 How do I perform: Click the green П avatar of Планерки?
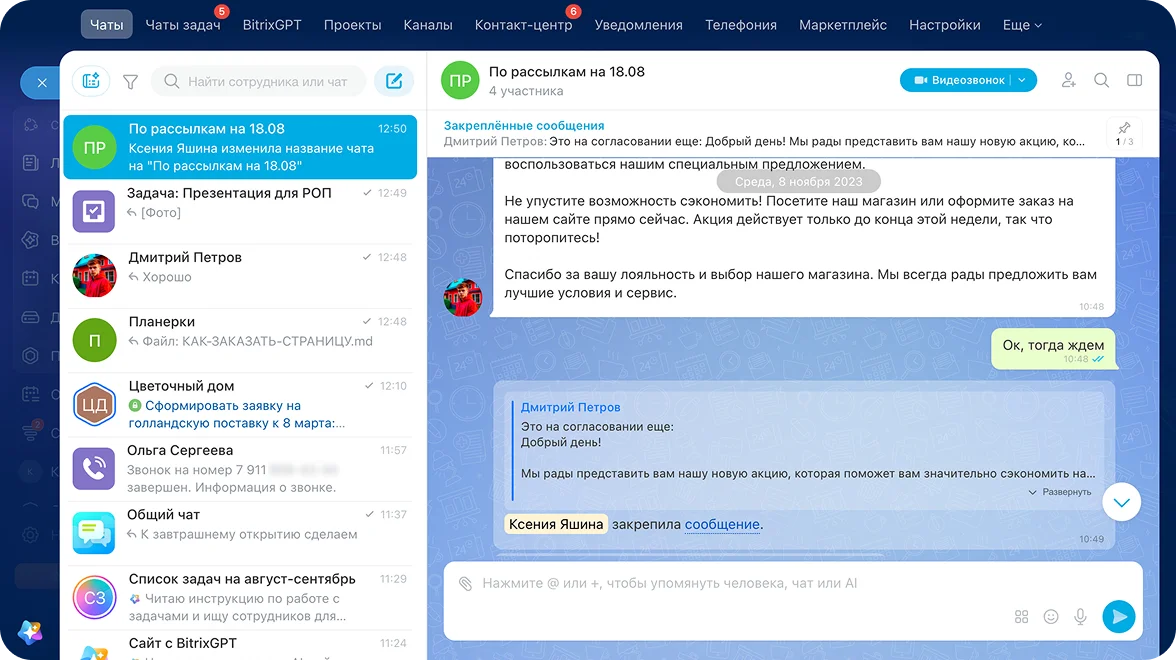(x=94, y=340)
